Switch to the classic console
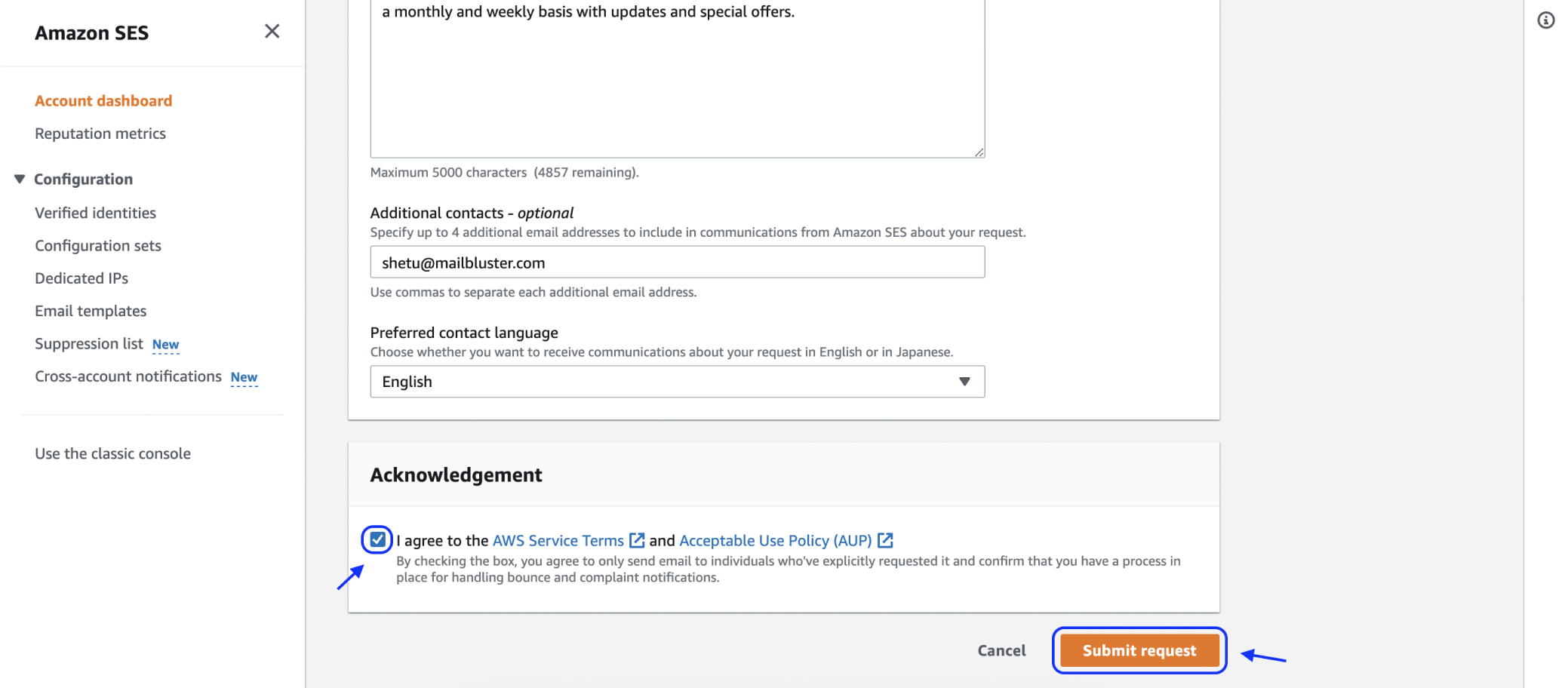Image resolution: width=1568 pixels, height=688 pixels. (112, 453)
